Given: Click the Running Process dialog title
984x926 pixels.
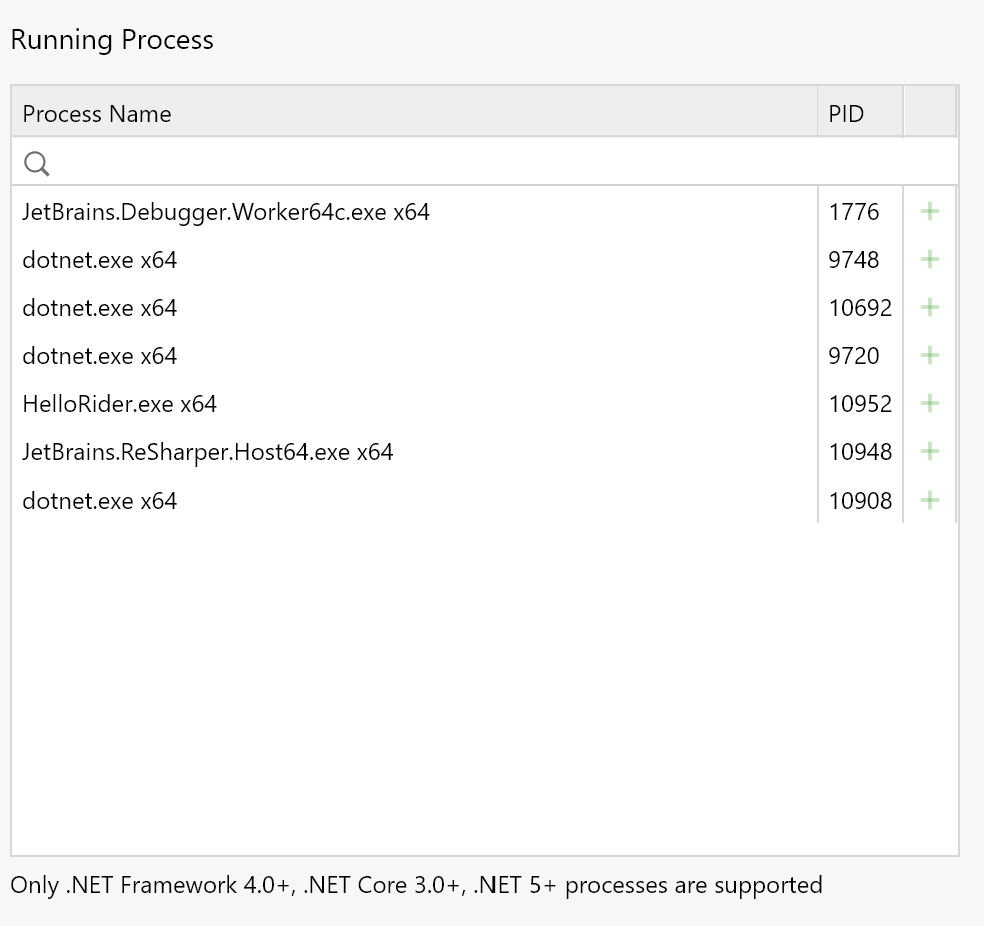Looking at the screenshot, I should [x=112, y=40].
